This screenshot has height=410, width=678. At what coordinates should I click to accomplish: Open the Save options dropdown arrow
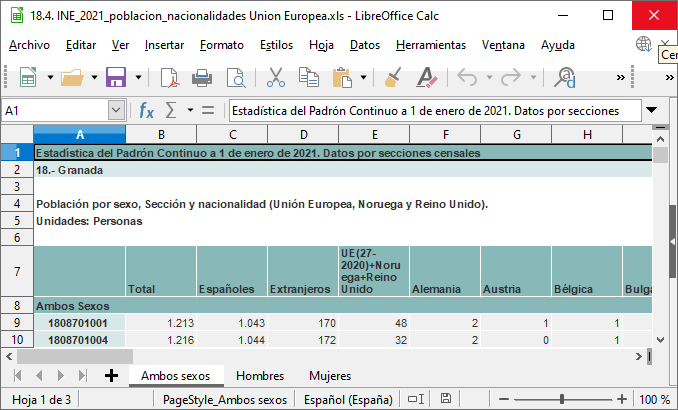[135, 78]
